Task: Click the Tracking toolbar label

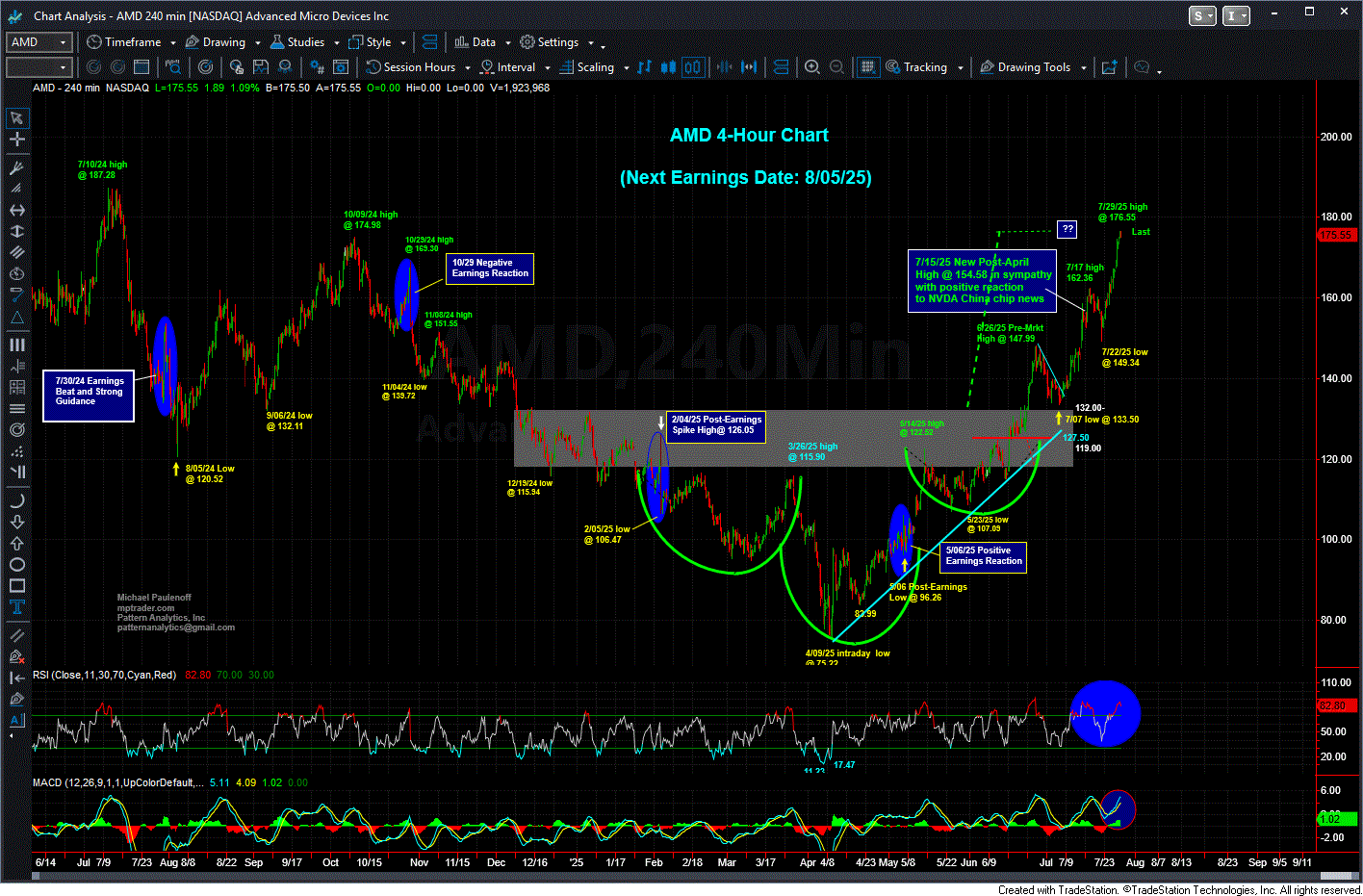Action: pos(925,67)
